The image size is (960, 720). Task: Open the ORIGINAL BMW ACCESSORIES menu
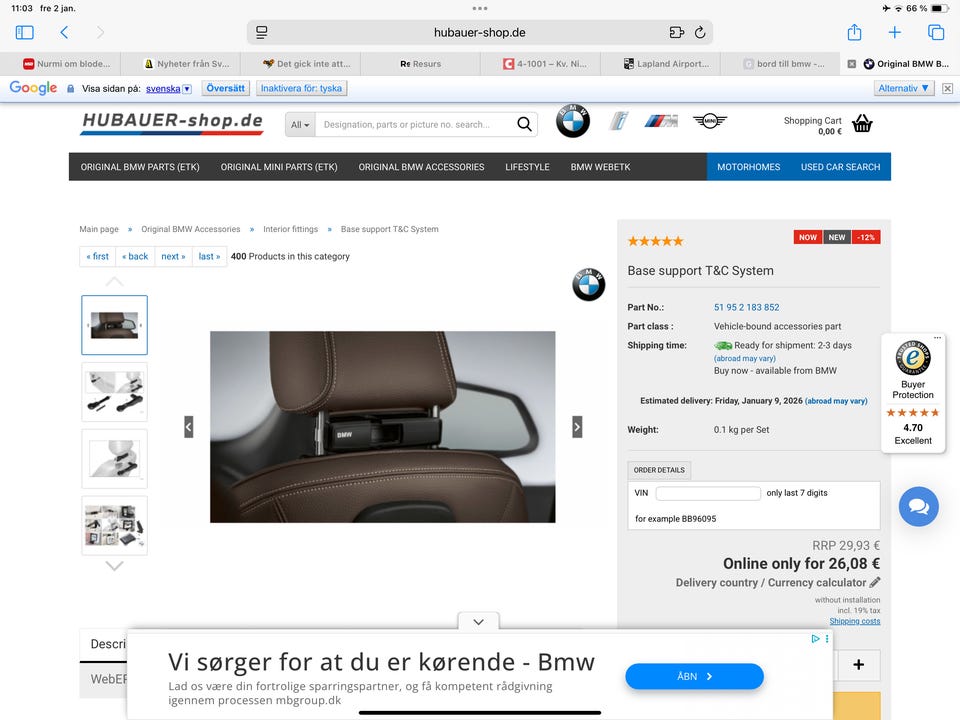[421, 167]
